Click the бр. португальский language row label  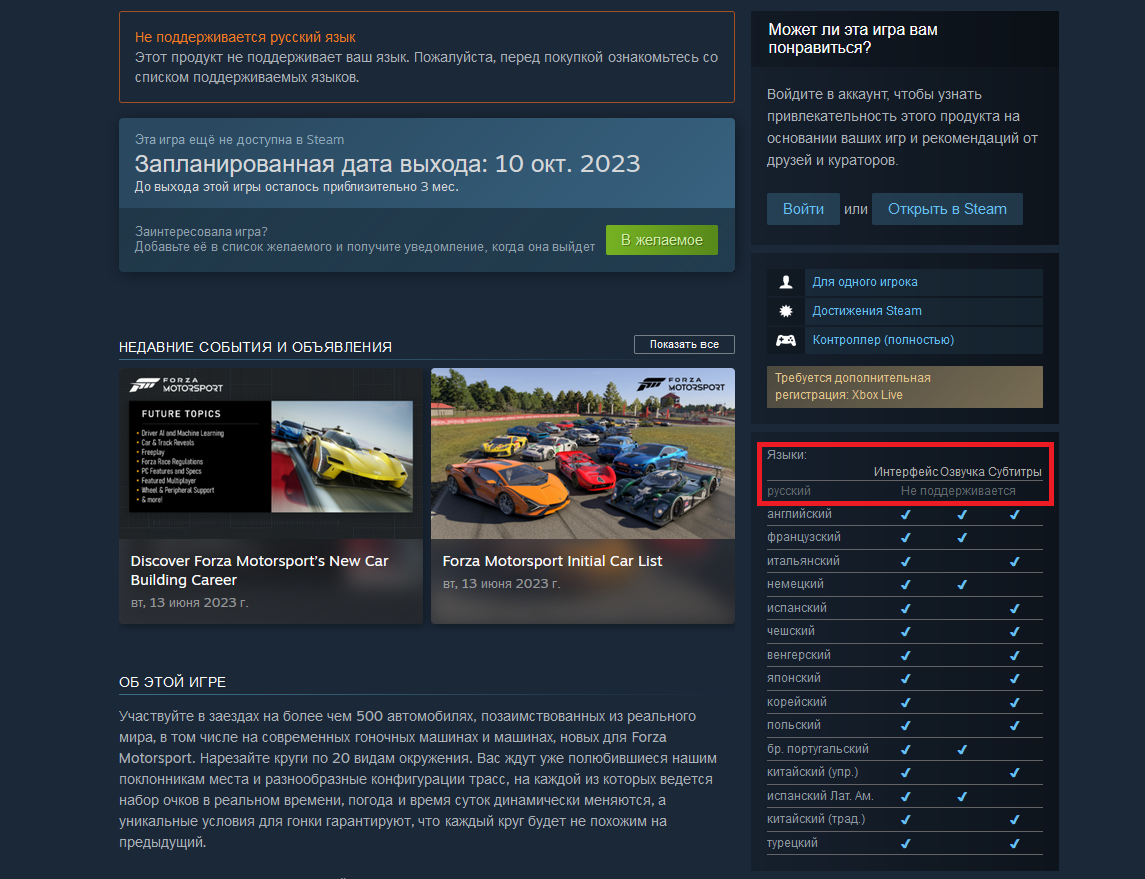[818, 749]
